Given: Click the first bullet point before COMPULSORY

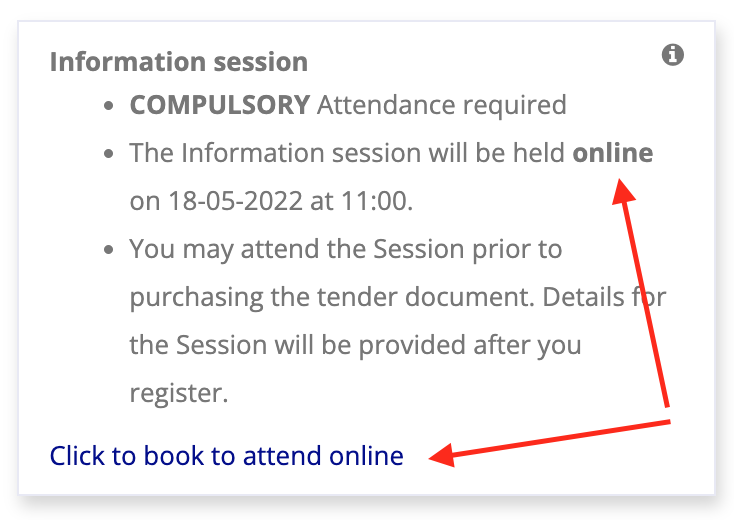Looking at the screenshot, I should coord(110,105).
